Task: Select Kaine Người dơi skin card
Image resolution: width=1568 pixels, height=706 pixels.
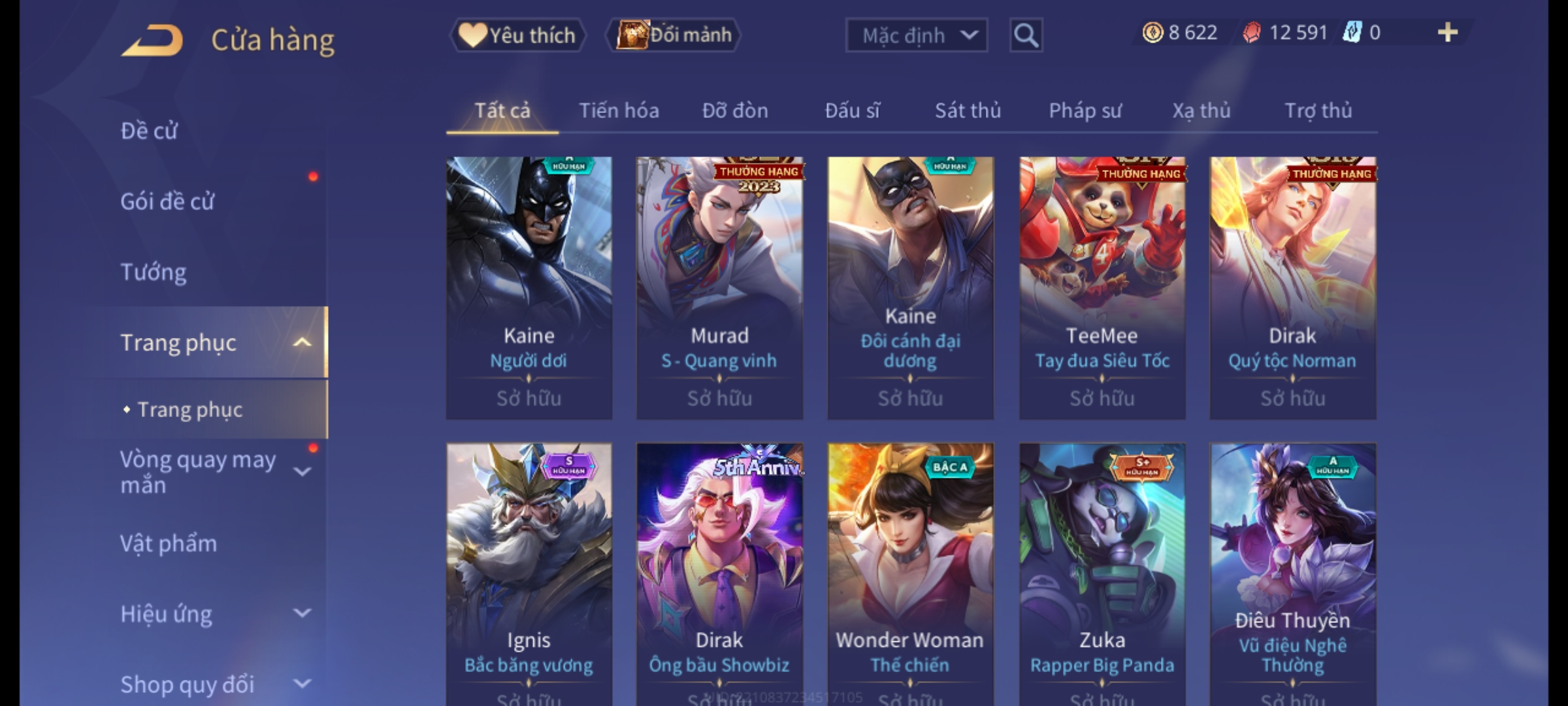Action: [529, 288]
